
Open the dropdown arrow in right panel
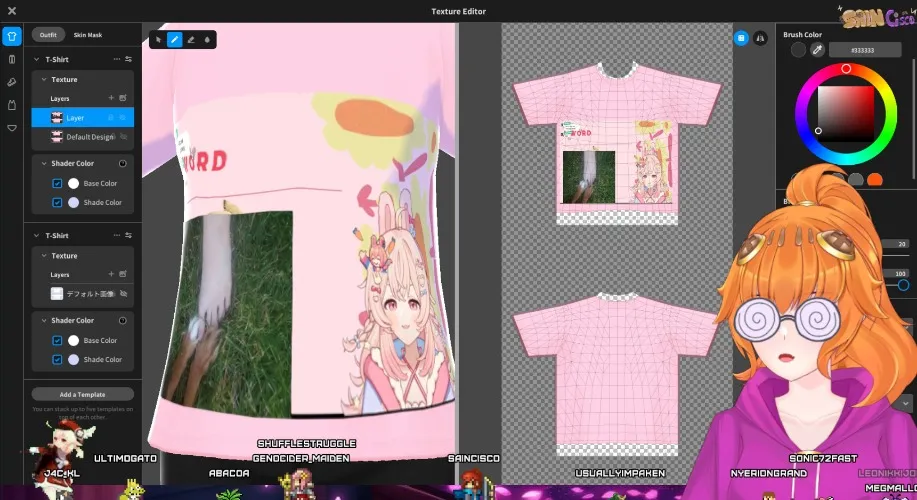pyautogui.click(x=905, y=404)
